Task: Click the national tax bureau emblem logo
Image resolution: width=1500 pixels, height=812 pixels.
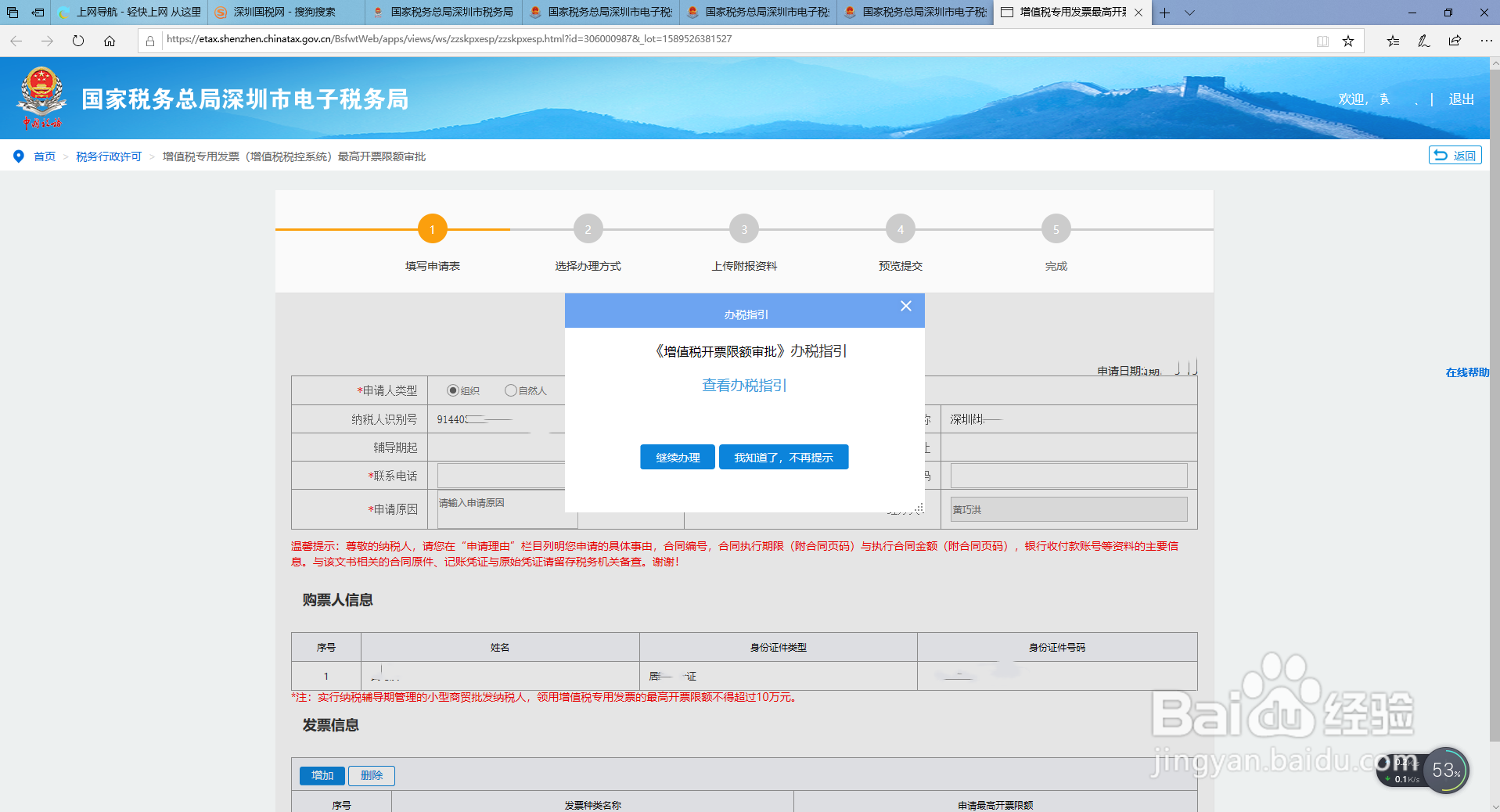Action: [x=41, y=96]
